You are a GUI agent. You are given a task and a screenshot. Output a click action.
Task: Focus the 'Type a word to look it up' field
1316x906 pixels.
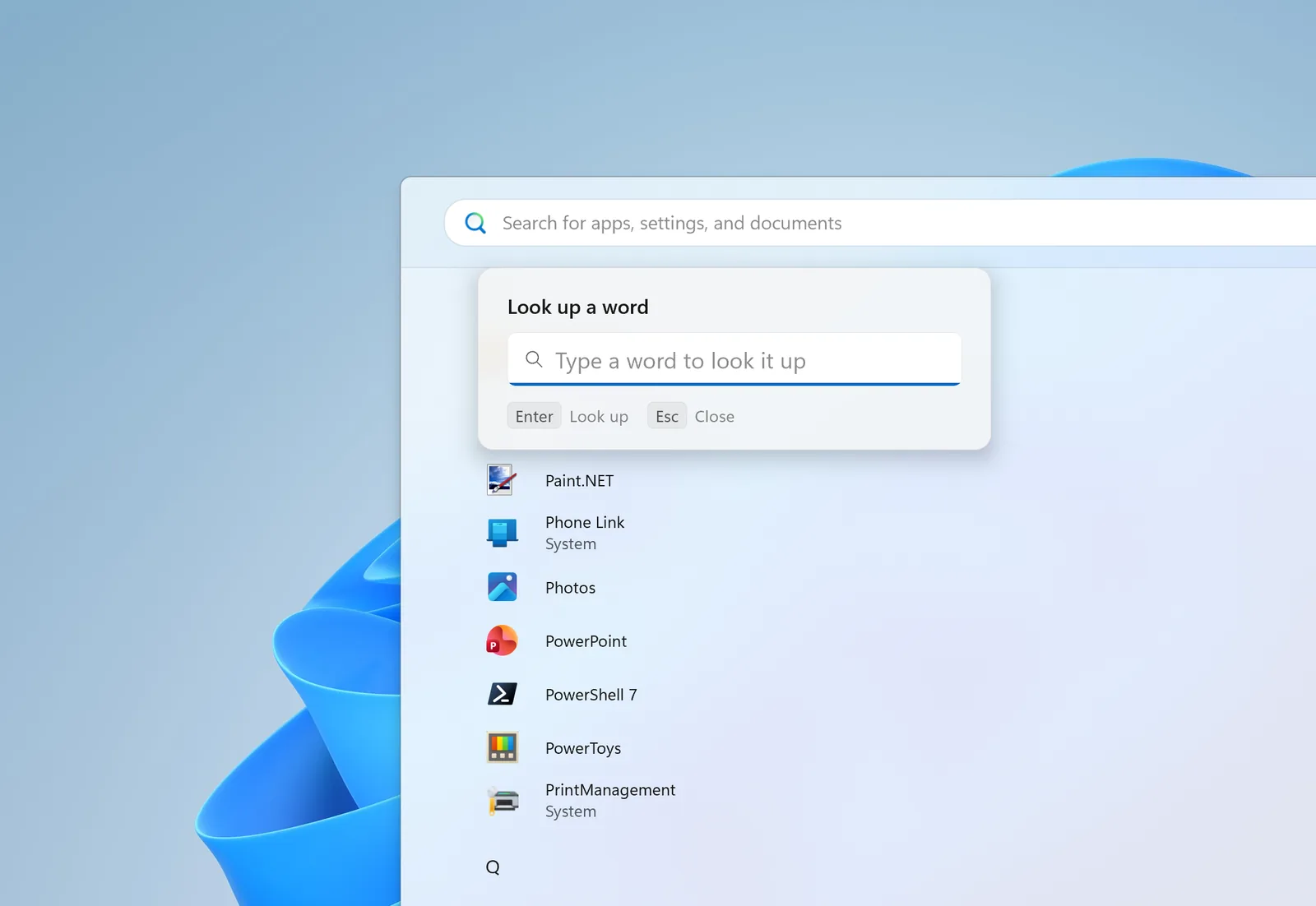[x=734, y=359]
